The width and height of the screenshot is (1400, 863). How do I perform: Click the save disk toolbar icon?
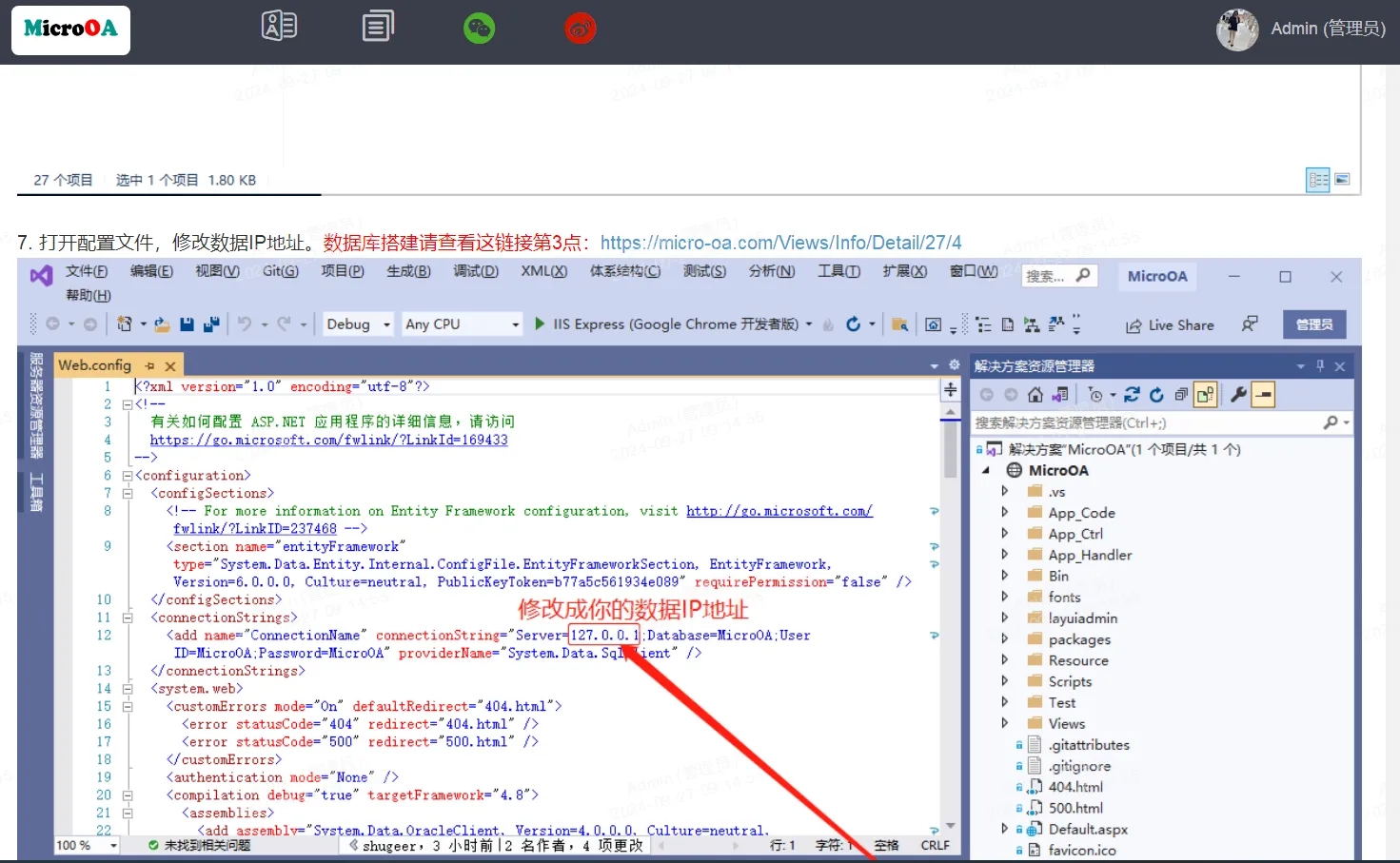click(x=187, y=324)
